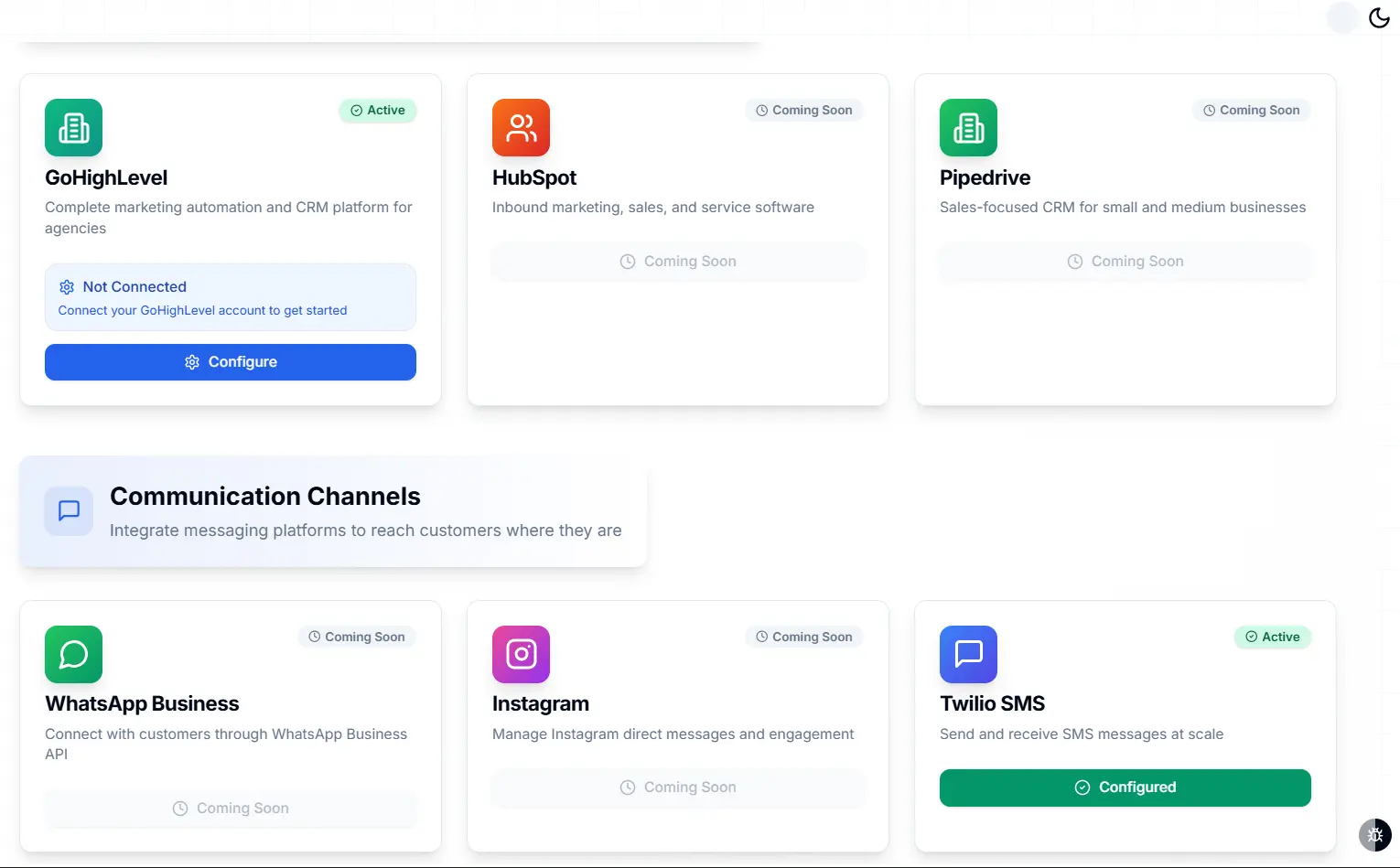Click the Pipedrive green building icon
This screenshot has height=868, width=1400.
[968, 127]
